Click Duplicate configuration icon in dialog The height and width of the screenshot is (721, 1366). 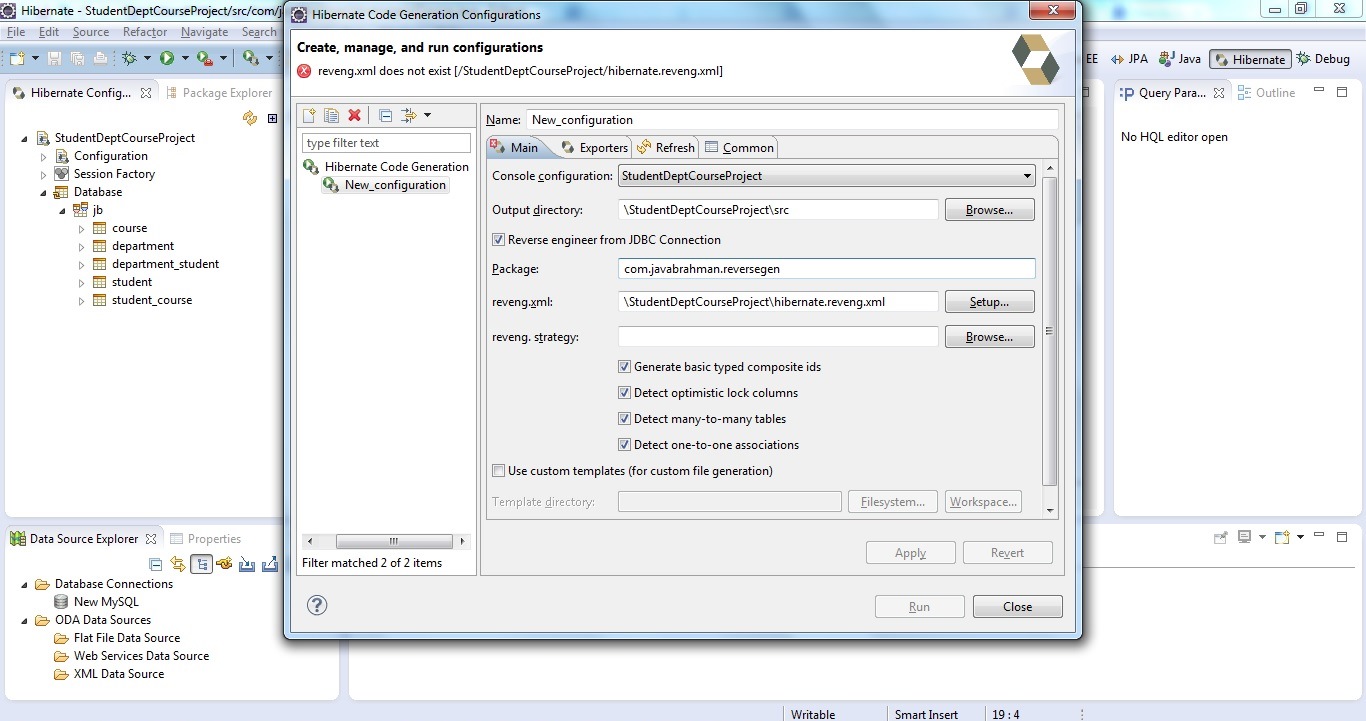tap(332, 115)
